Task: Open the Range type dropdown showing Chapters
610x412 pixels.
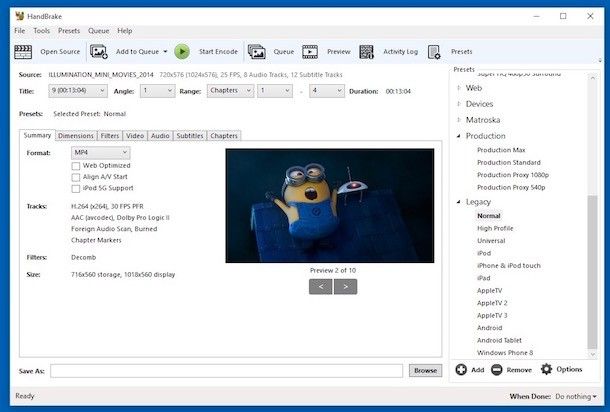Action: click(x=230, y=91)
